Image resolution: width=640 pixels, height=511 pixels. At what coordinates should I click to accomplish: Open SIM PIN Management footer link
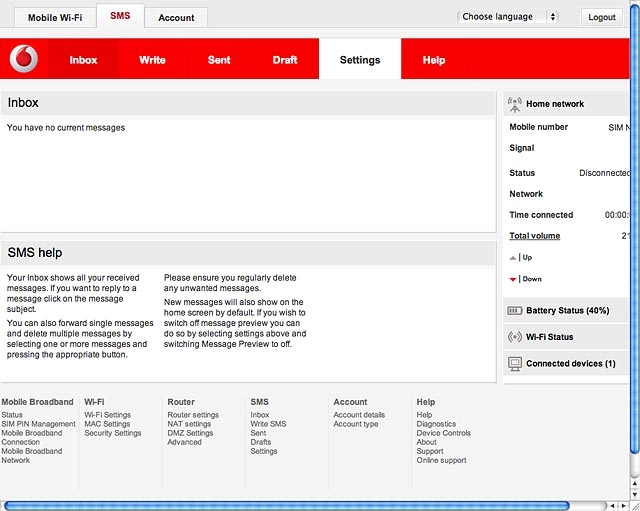(38, 424)
